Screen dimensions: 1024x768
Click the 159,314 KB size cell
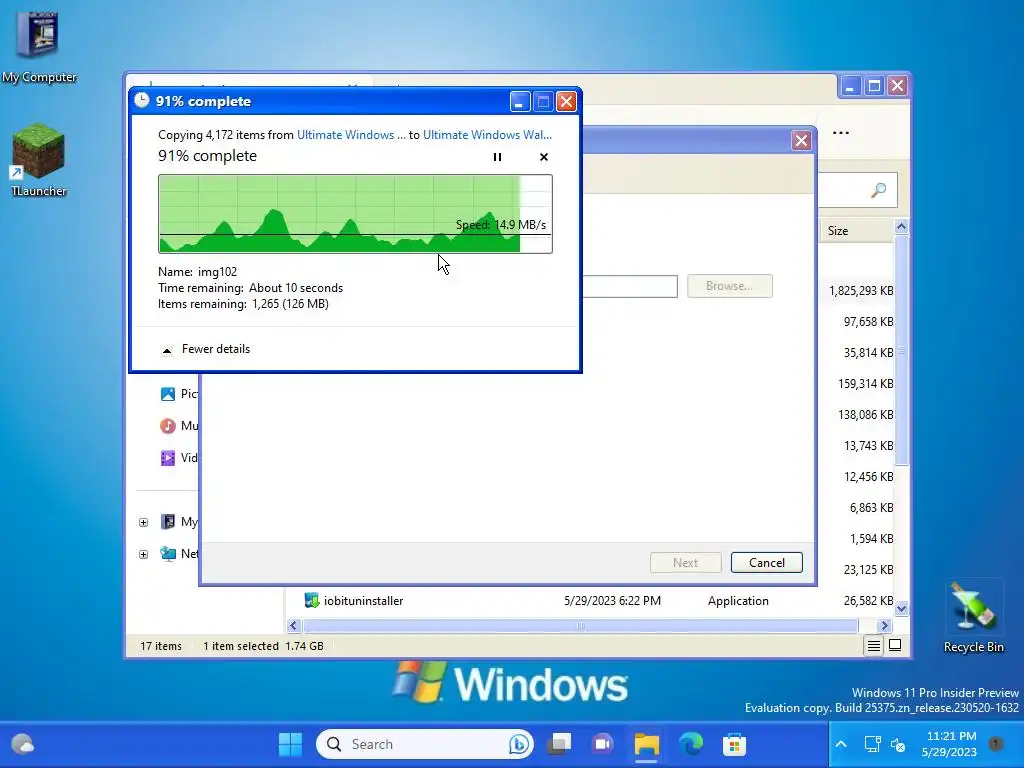click(x=865, y=383)
